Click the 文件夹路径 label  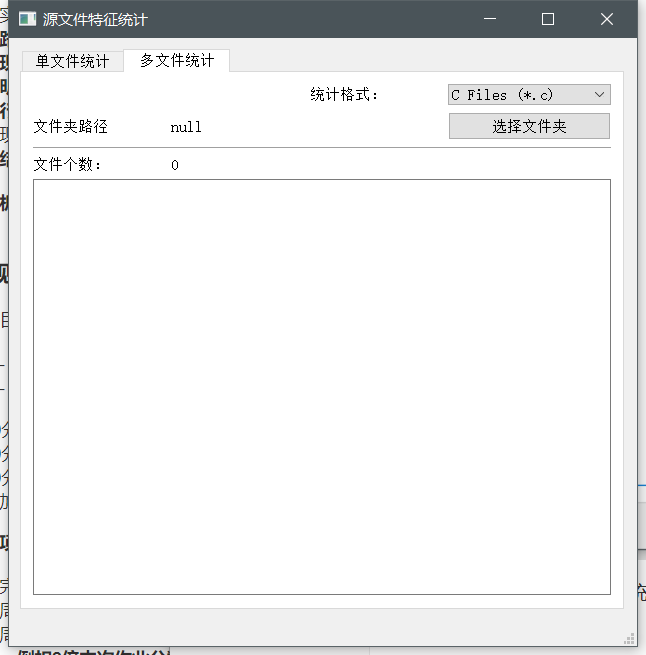tap(71, 127)
